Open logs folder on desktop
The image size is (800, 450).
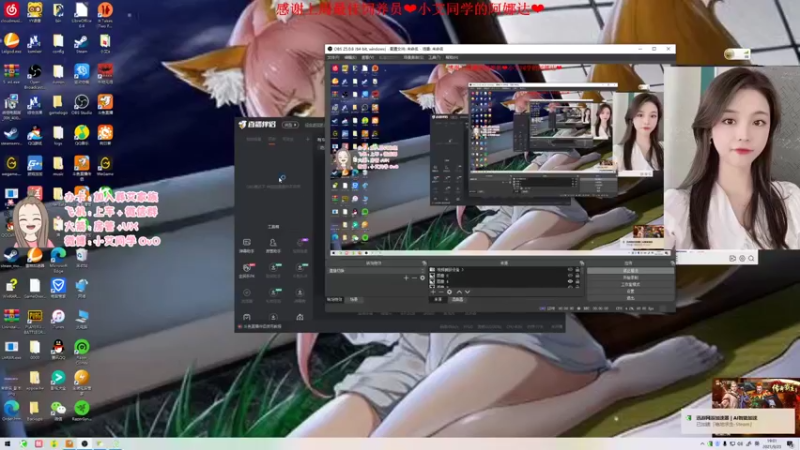pos(58,135)
